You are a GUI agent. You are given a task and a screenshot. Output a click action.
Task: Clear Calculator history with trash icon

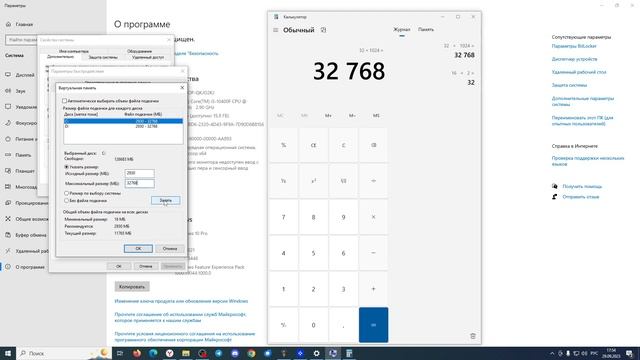point(473,336)
